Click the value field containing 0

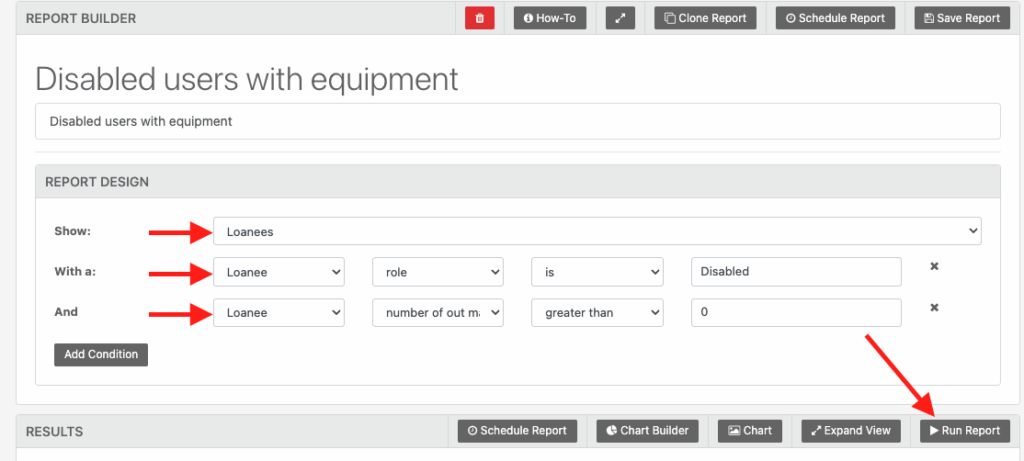(796, 313)
